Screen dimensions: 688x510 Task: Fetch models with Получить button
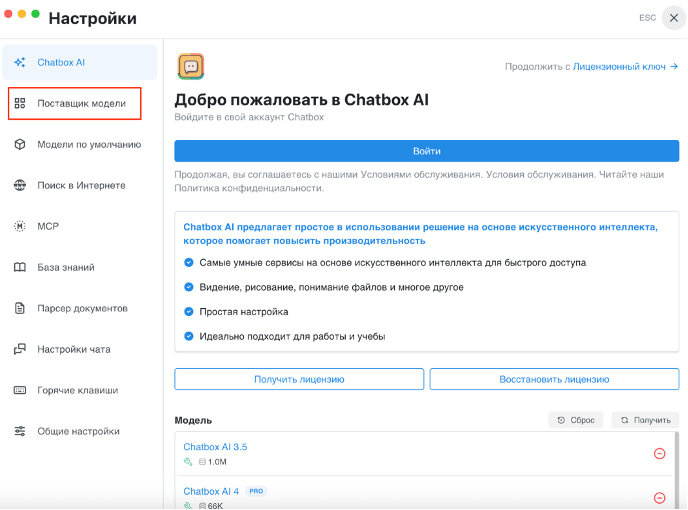point(645,420)
